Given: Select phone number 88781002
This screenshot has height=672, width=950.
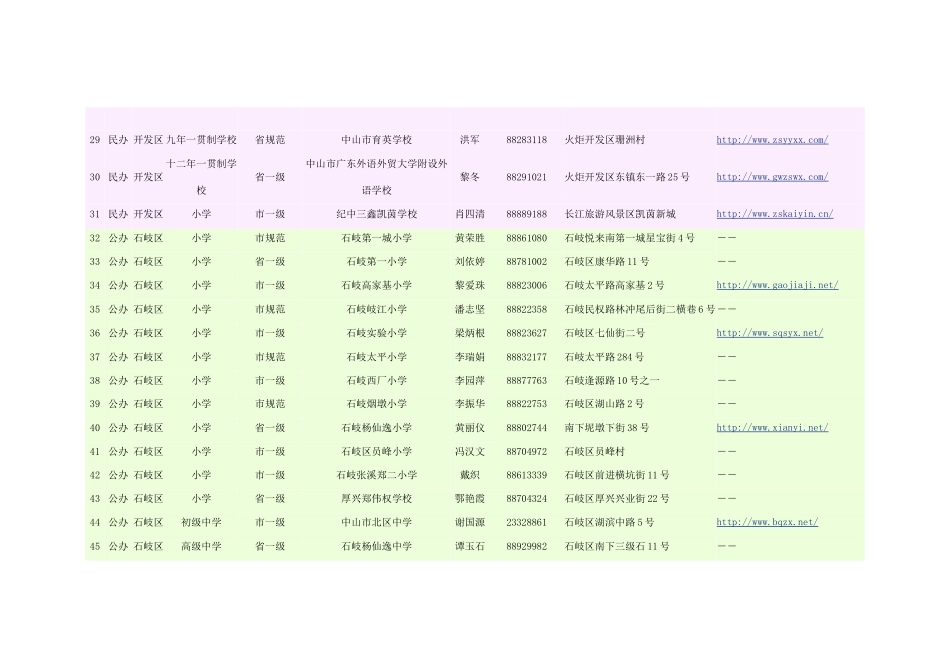Looking at the screenshot, I should 526,262.
